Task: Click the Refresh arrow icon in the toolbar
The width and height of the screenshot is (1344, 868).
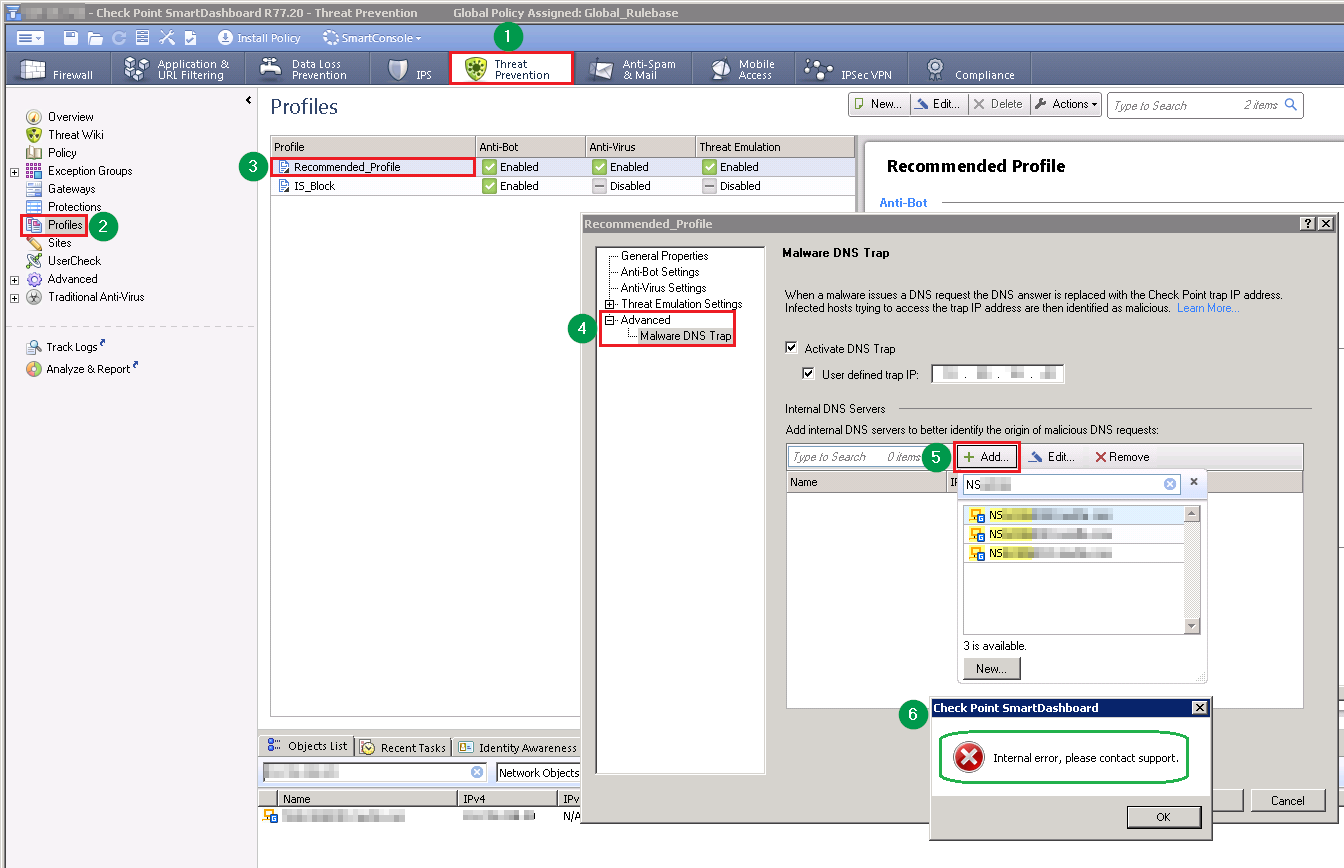Action: pyautogui.click(x=119, y=38)
